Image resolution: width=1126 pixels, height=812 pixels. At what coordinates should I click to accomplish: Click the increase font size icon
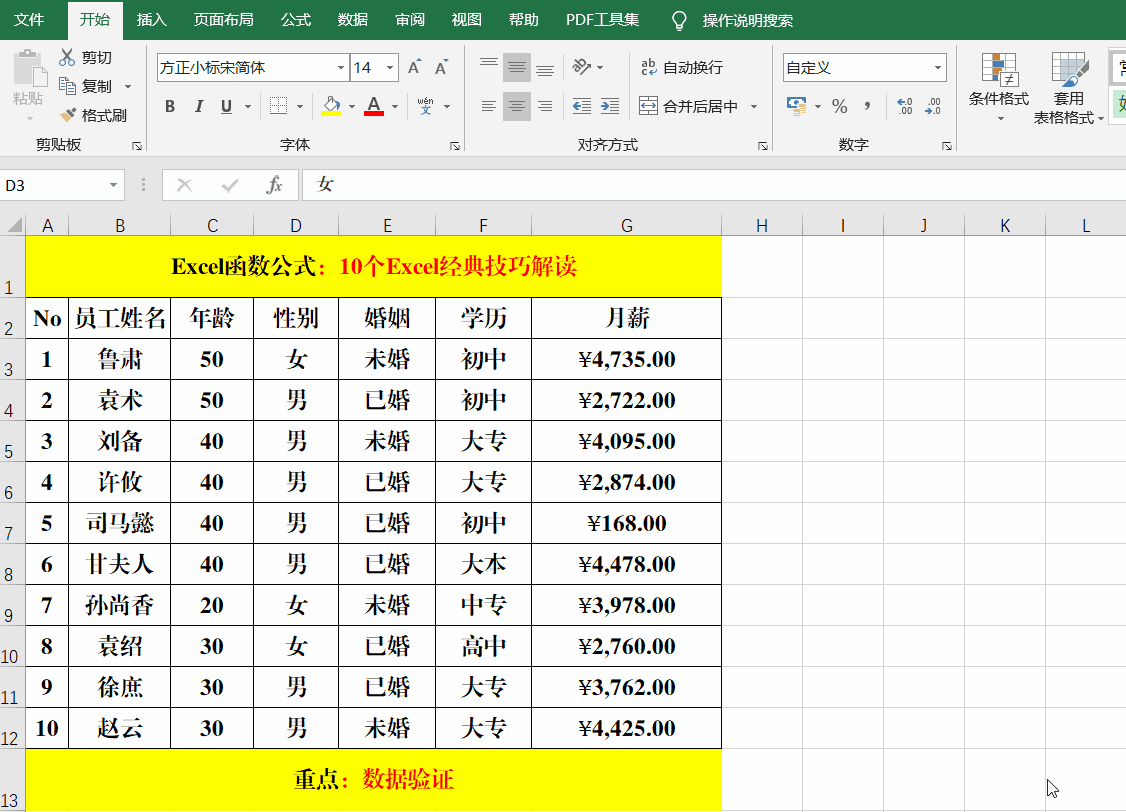coord(414,67)
